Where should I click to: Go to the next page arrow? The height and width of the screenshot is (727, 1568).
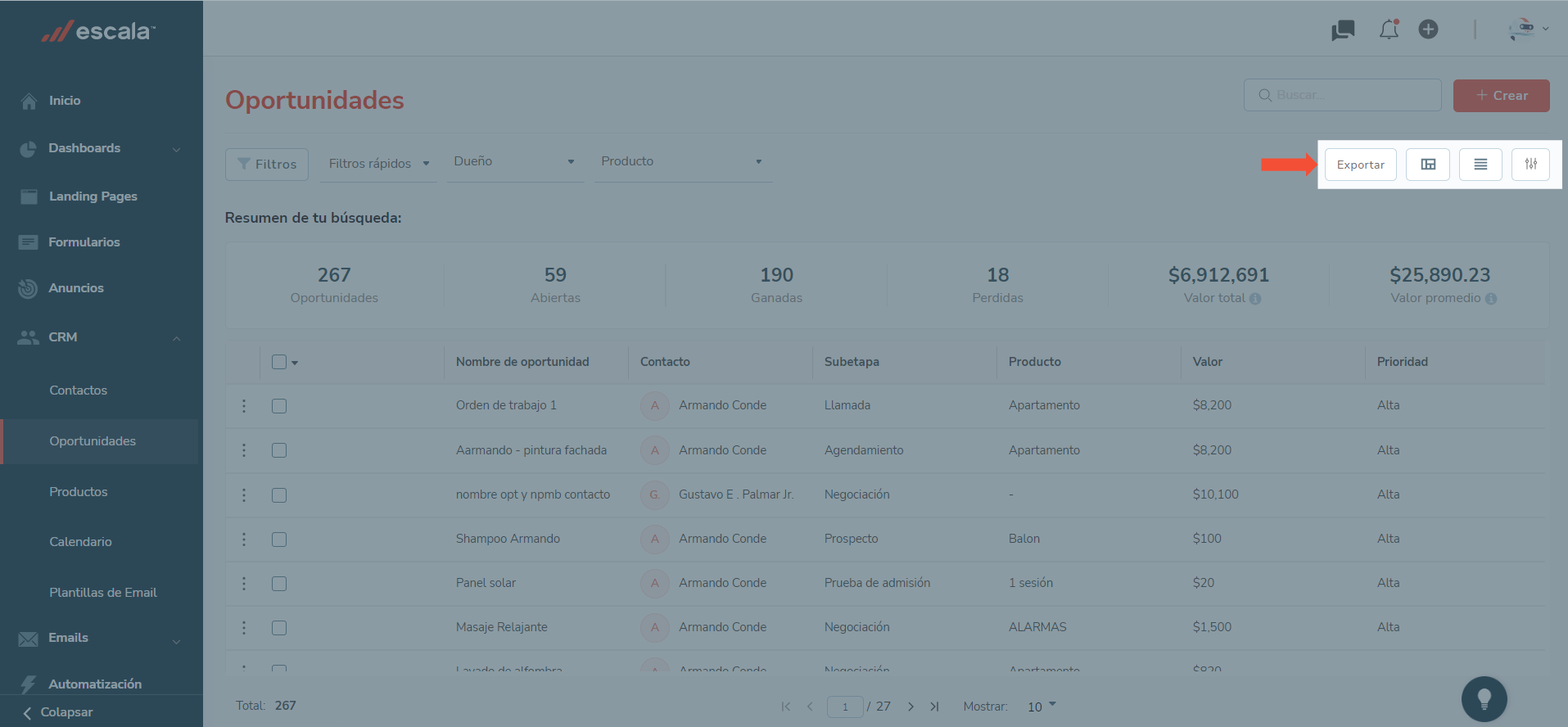(x=911, y=707)
